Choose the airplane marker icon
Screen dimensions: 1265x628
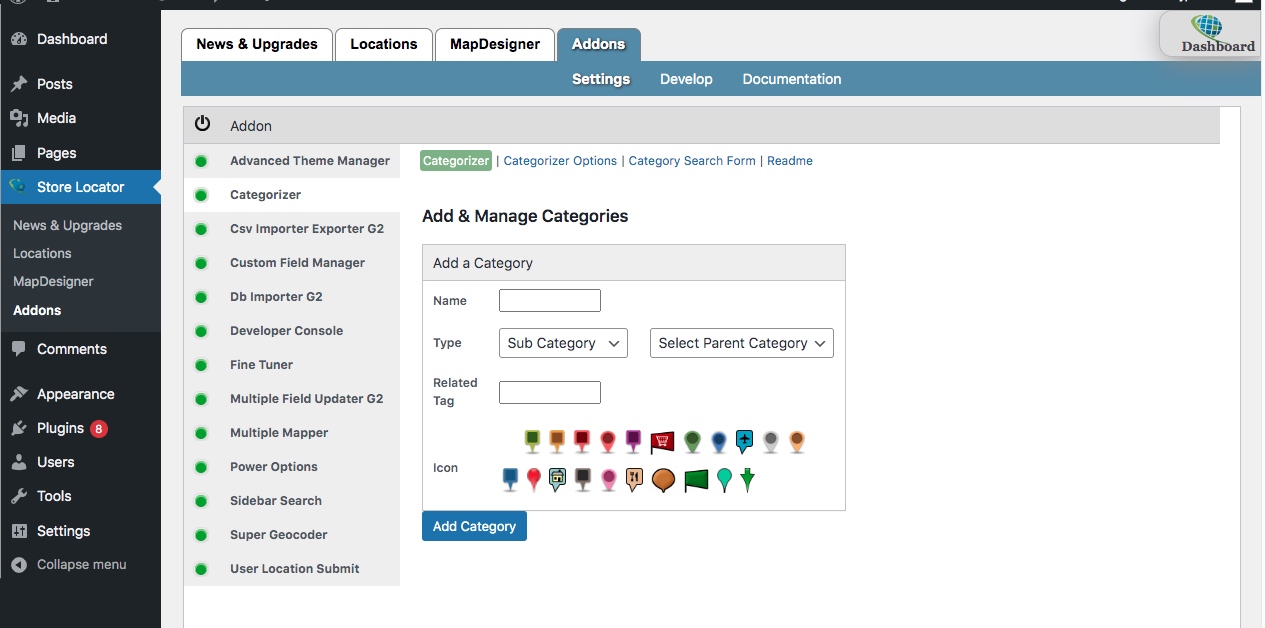744,441
